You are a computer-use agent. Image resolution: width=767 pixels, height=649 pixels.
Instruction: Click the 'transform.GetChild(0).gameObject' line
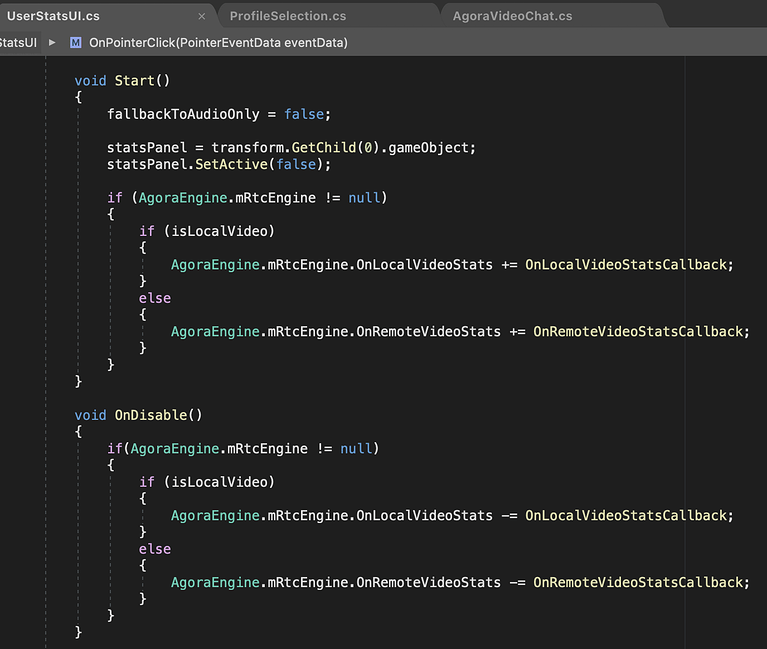tap(291, 147)
